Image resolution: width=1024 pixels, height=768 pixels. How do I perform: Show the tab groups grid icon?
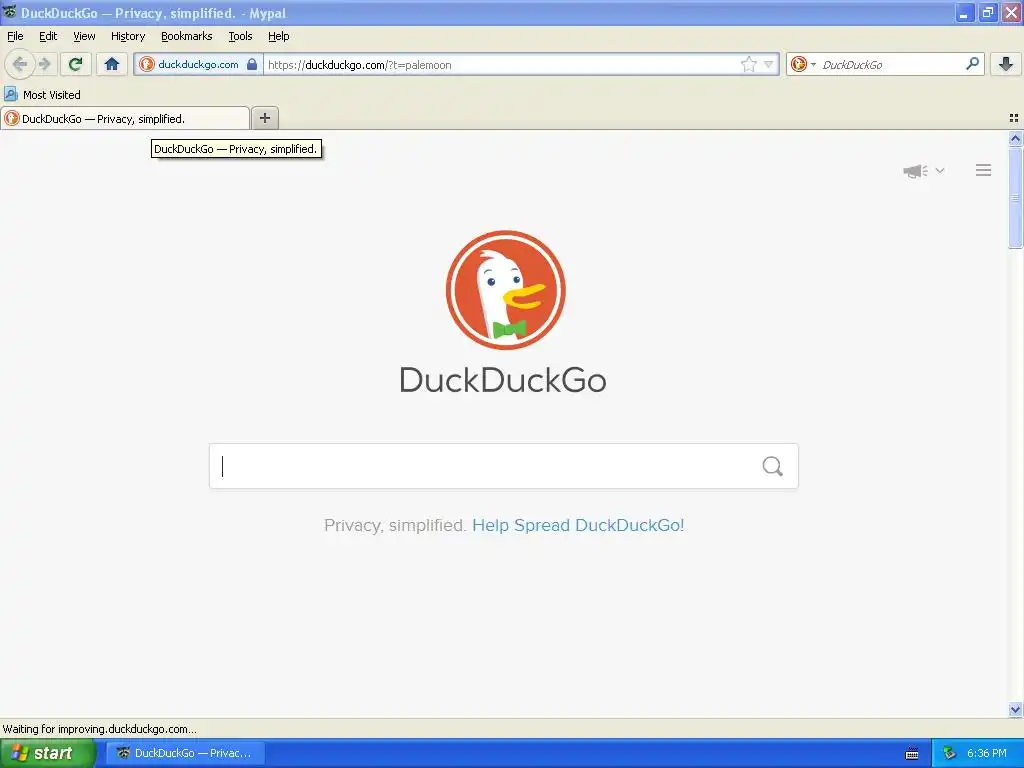[1014, 118]
